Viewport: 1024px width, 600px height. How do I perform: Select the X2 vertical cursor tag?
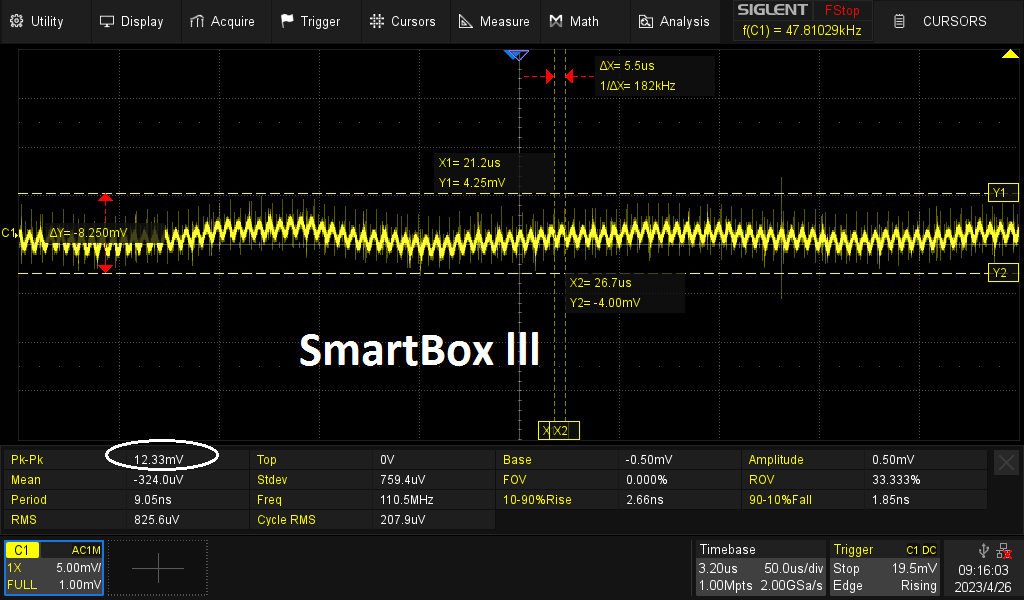point(566,430)
